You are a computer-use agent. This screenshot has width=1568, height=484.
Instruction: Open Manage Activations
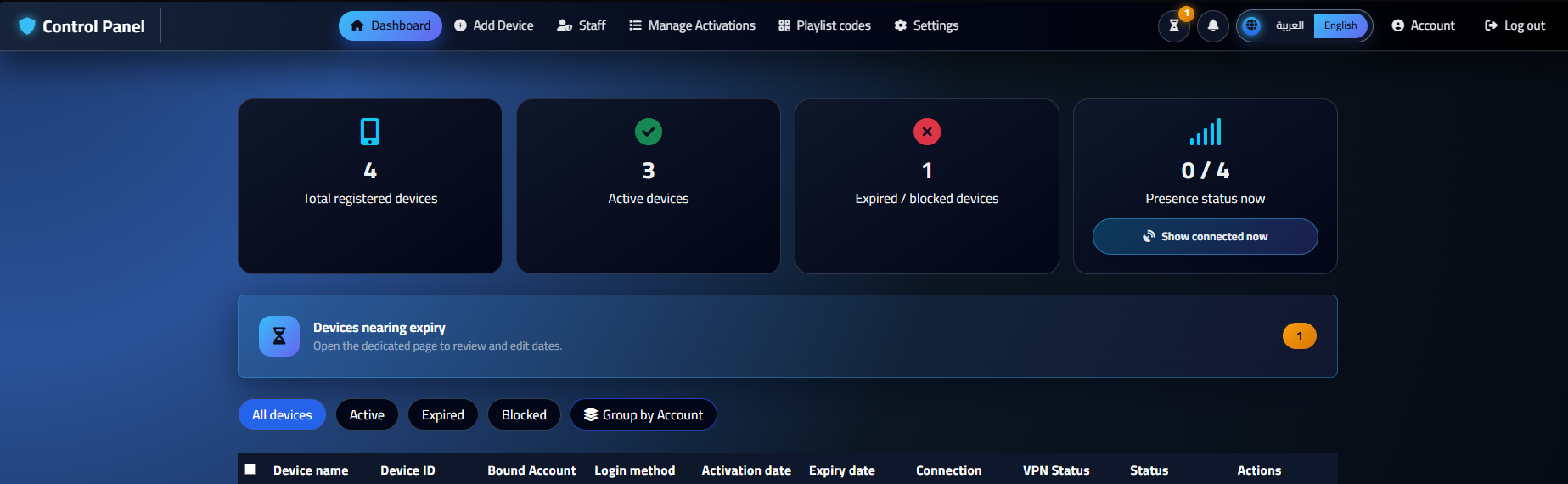coord(692,25)
